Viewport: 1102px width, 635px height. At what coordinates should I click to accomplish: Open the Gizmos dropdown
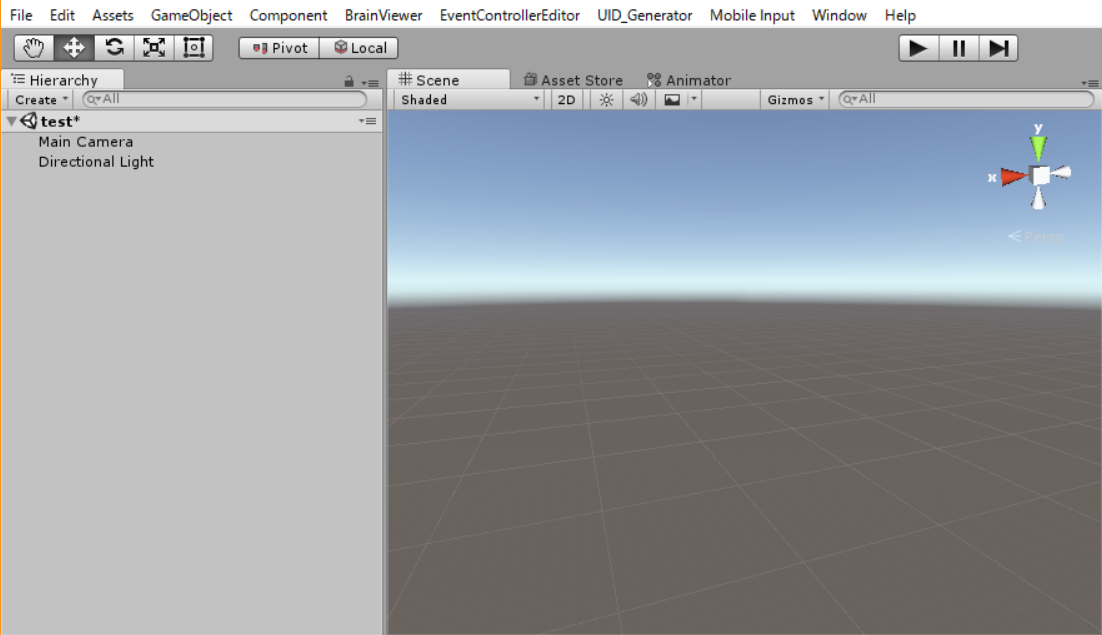tap(795, 100)
